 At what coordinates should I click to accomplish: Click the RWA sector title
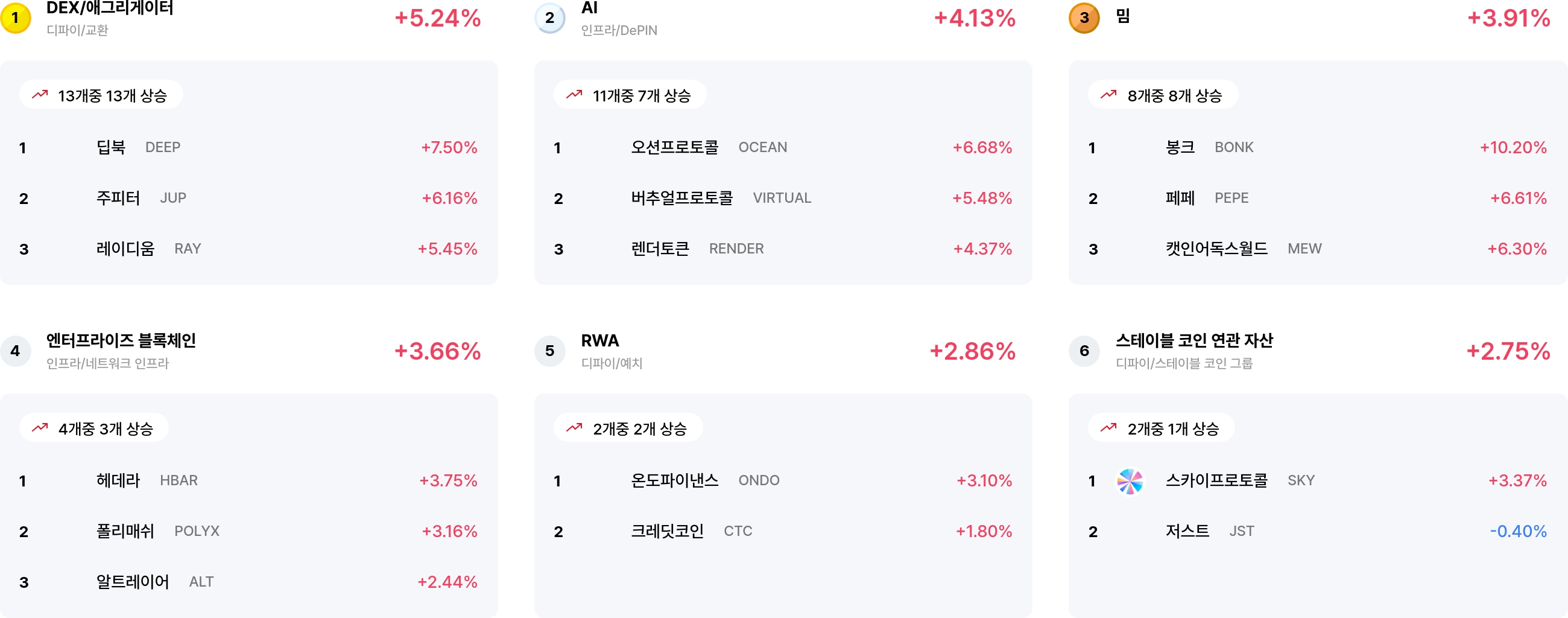coord(599,340)
